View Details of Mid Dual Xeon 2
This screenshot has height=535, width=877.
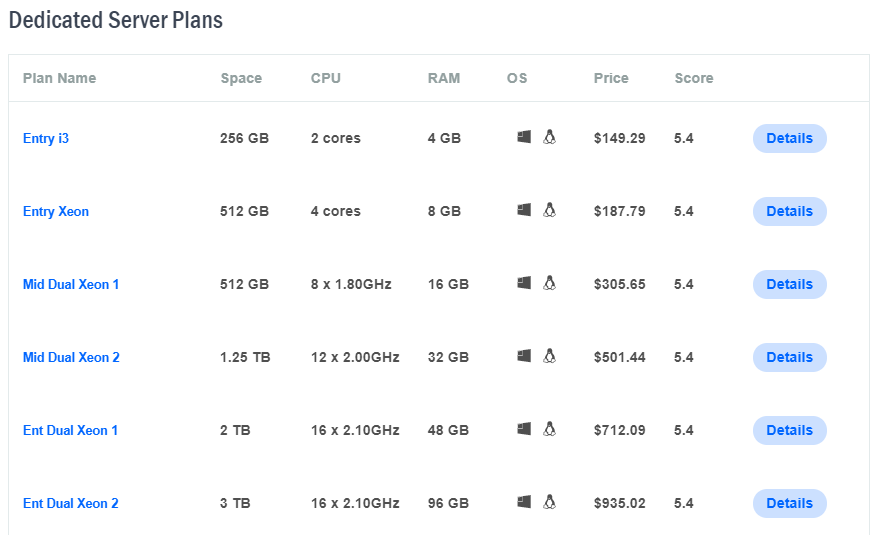point(789,357)
